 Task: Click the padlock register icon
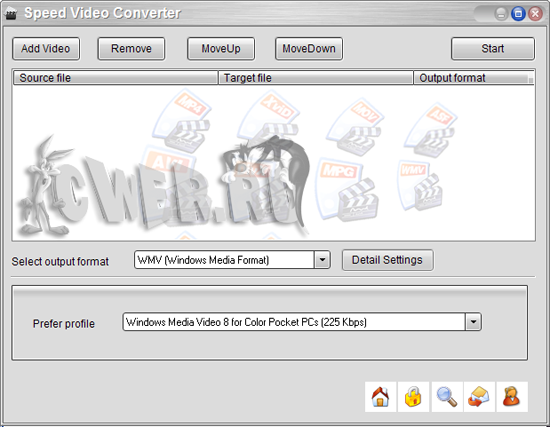[413, 397]
